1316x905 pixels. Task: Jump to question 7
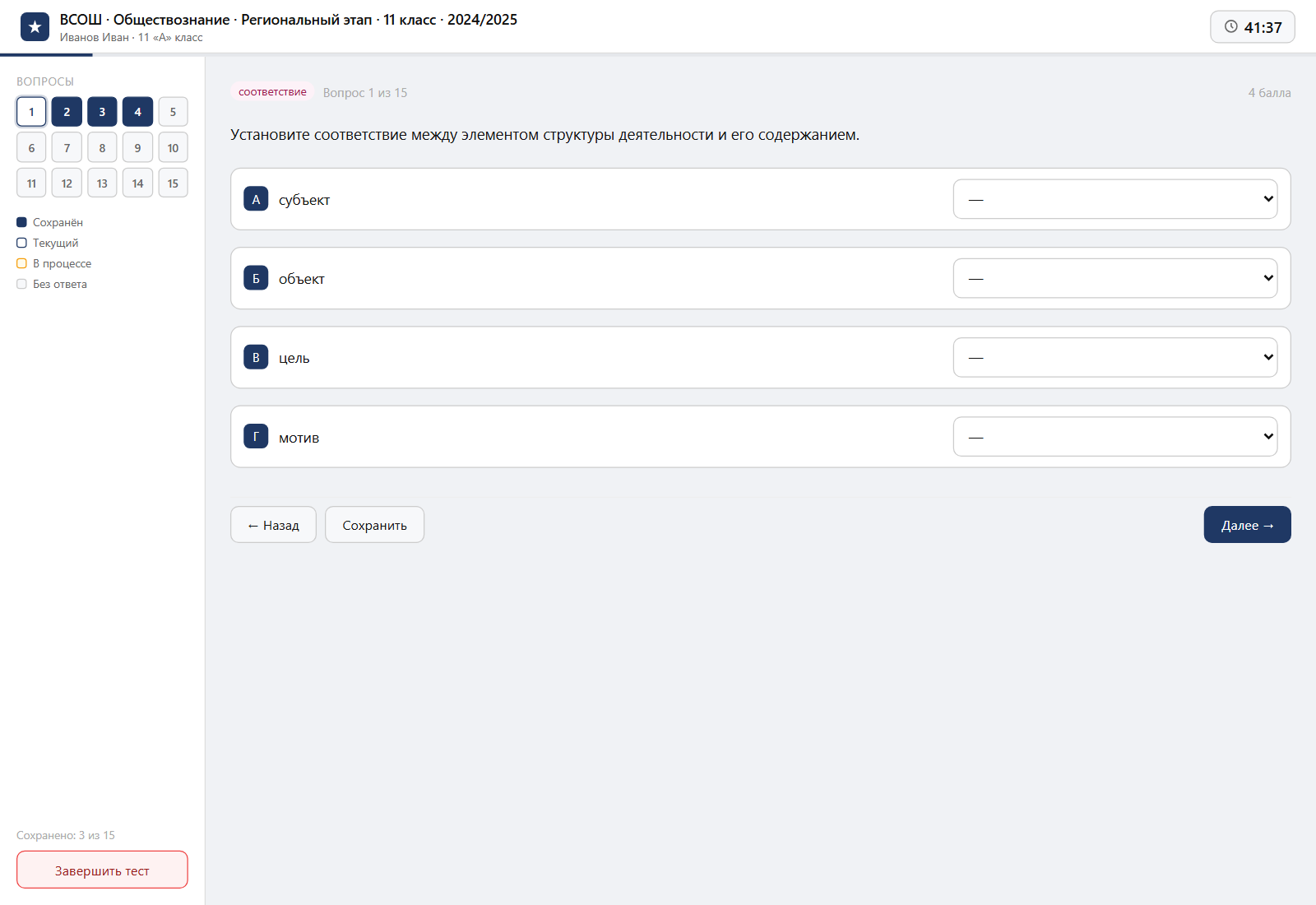pyautogui.click(x=67, y=148)
